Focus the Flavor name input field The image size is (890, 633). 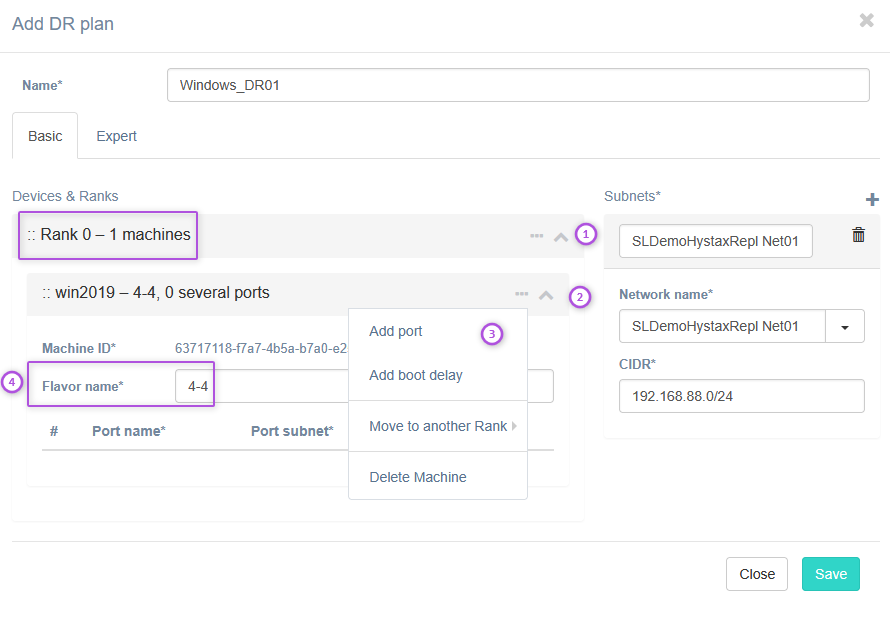pos(193,386)
